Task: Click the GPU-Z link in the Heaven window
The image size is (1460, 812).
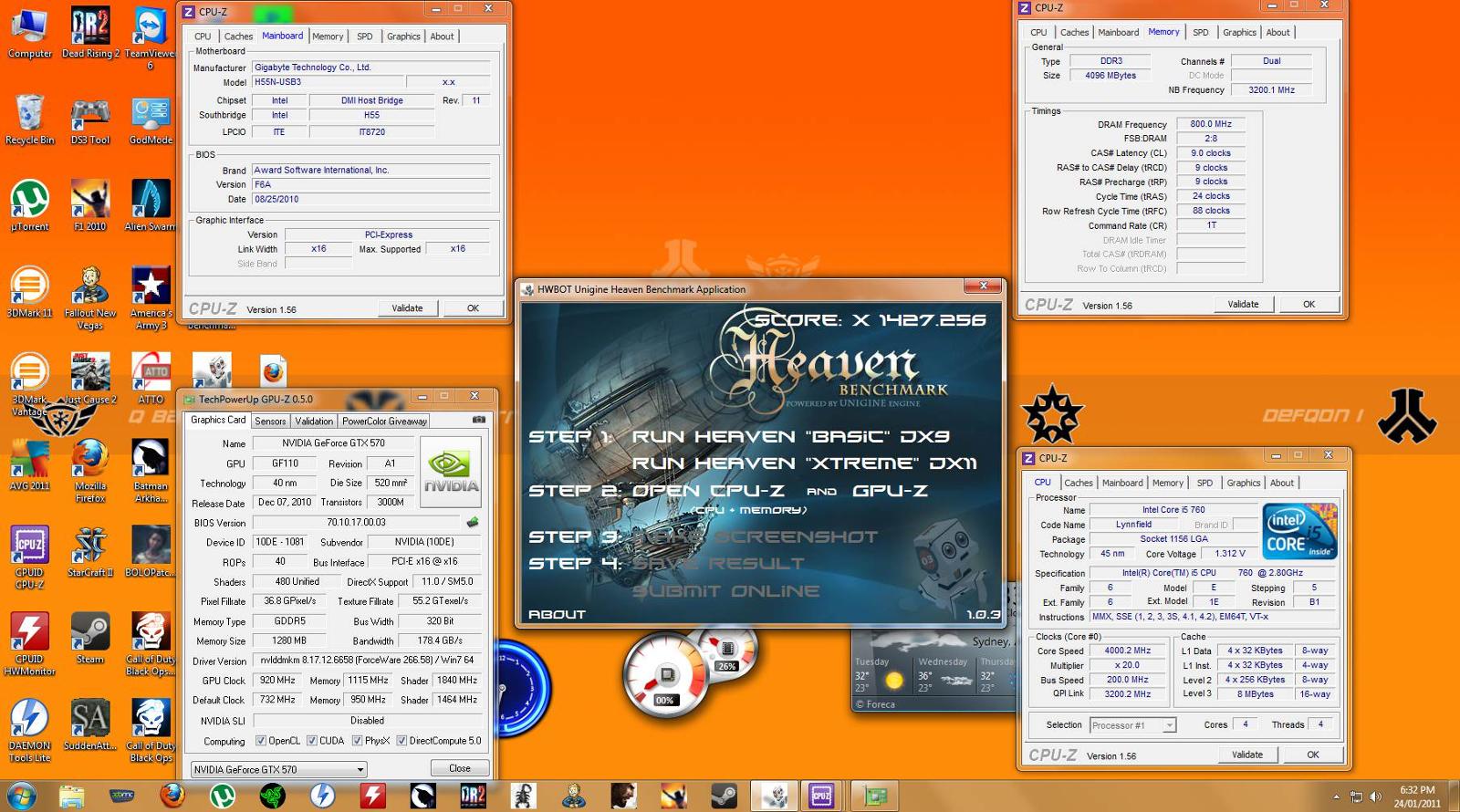Action: click(x=890, y=490)
